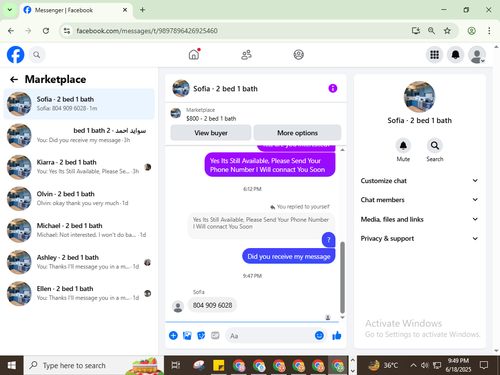This screenshot has height=375, width=500.
Task: Expand Privacy & support section
Action: 419,238
